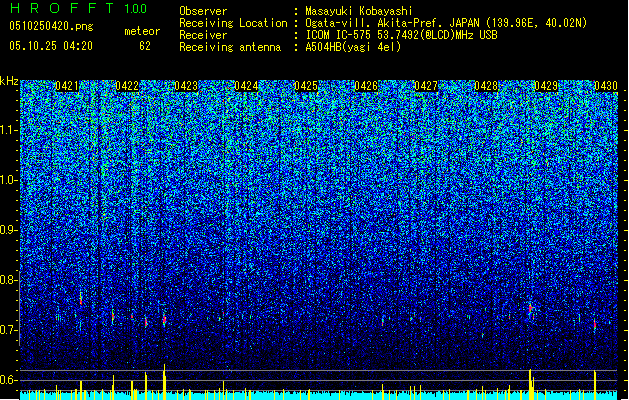Click the Receiver label

203,35
